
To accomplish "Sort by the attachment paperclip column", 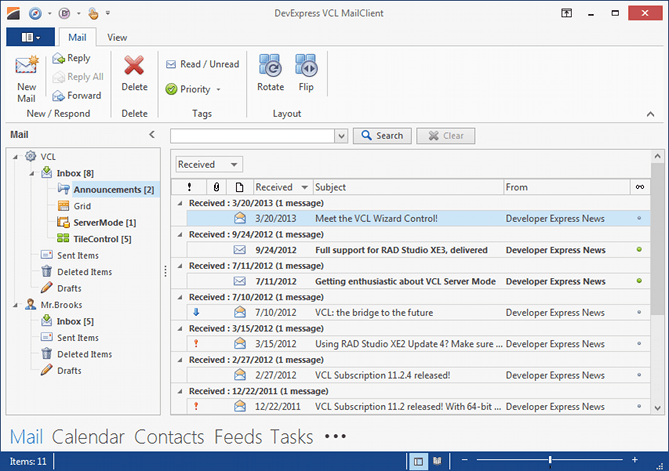I will click(216, 187).
